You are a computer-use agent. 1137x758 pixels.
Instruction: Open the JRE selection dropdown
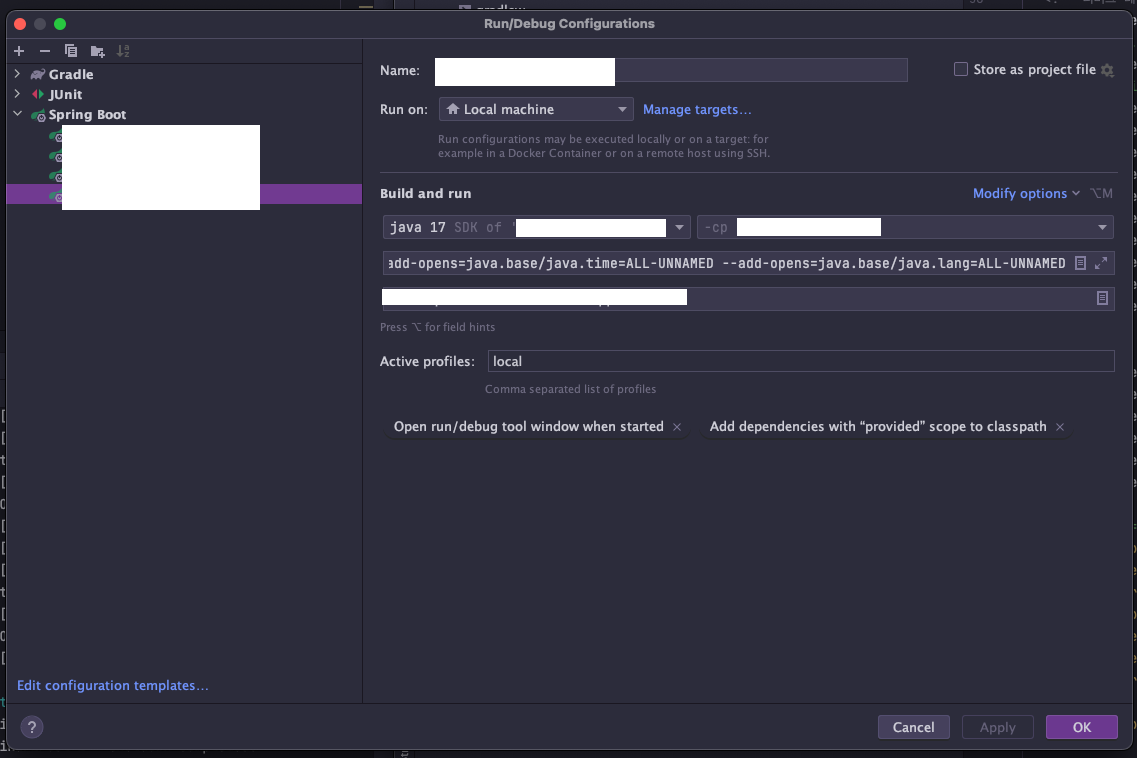pyautogui.click(x=680, y=227)
